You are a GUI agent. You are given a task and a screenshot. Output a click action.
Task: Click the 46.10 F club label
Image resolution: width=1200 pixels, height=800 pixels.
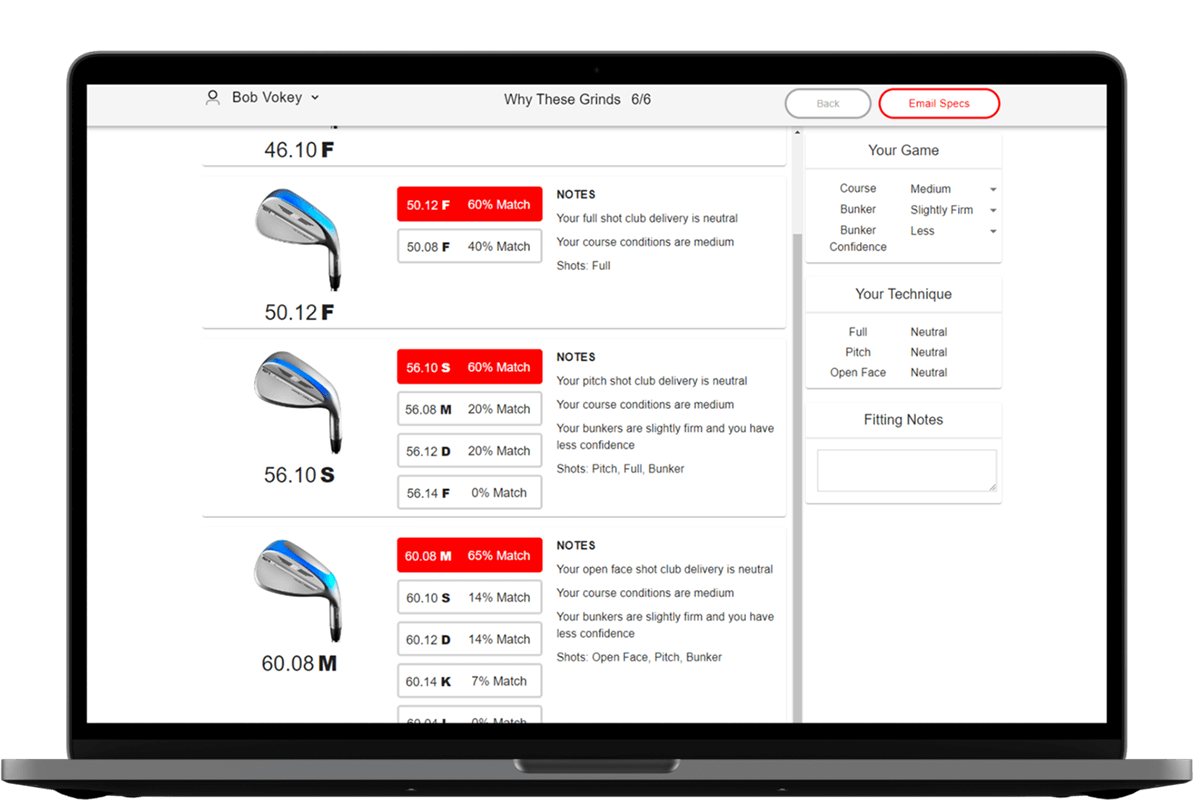(299, 150)
